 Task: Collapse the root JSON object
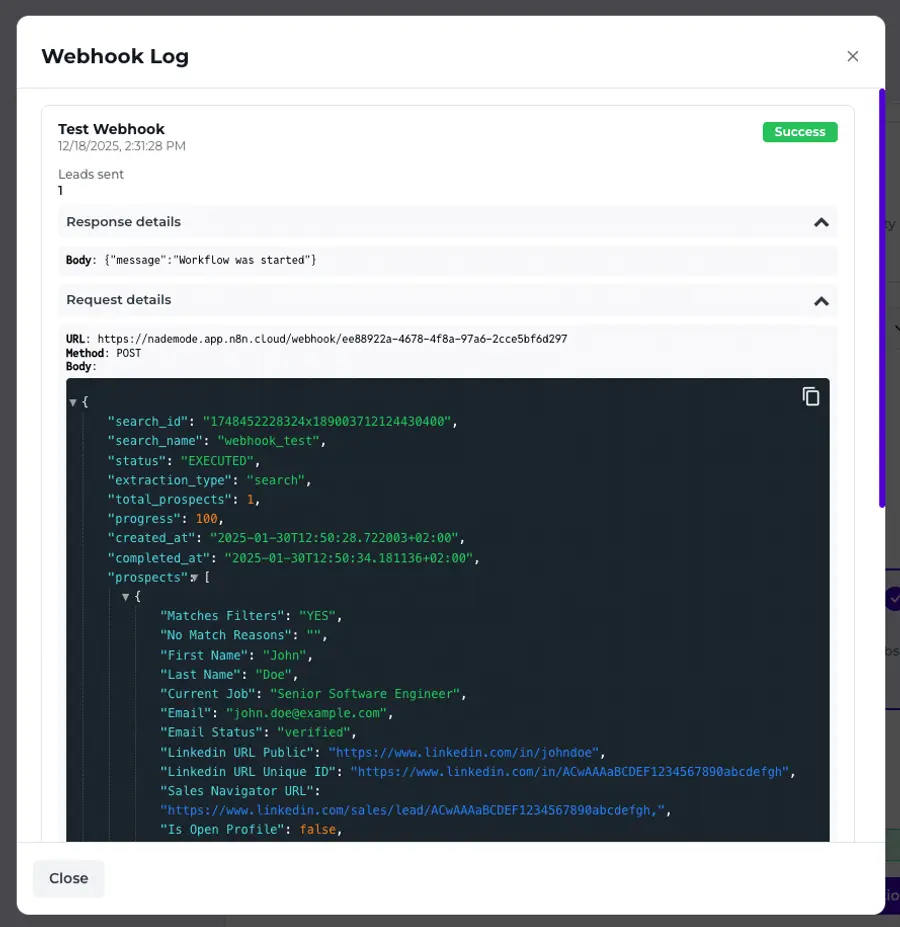pos(73,402)
